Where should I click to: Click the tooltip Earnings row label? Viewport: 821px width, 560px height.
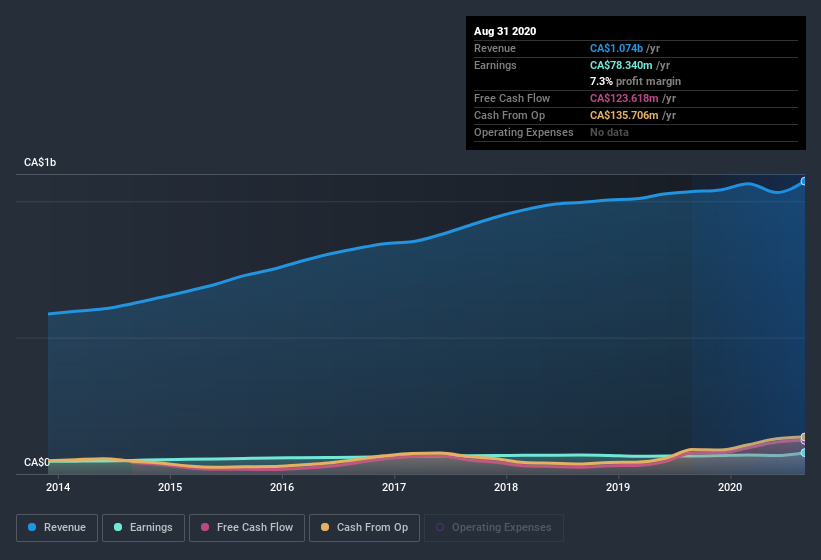pyautogui.click(x=495, y=65)
